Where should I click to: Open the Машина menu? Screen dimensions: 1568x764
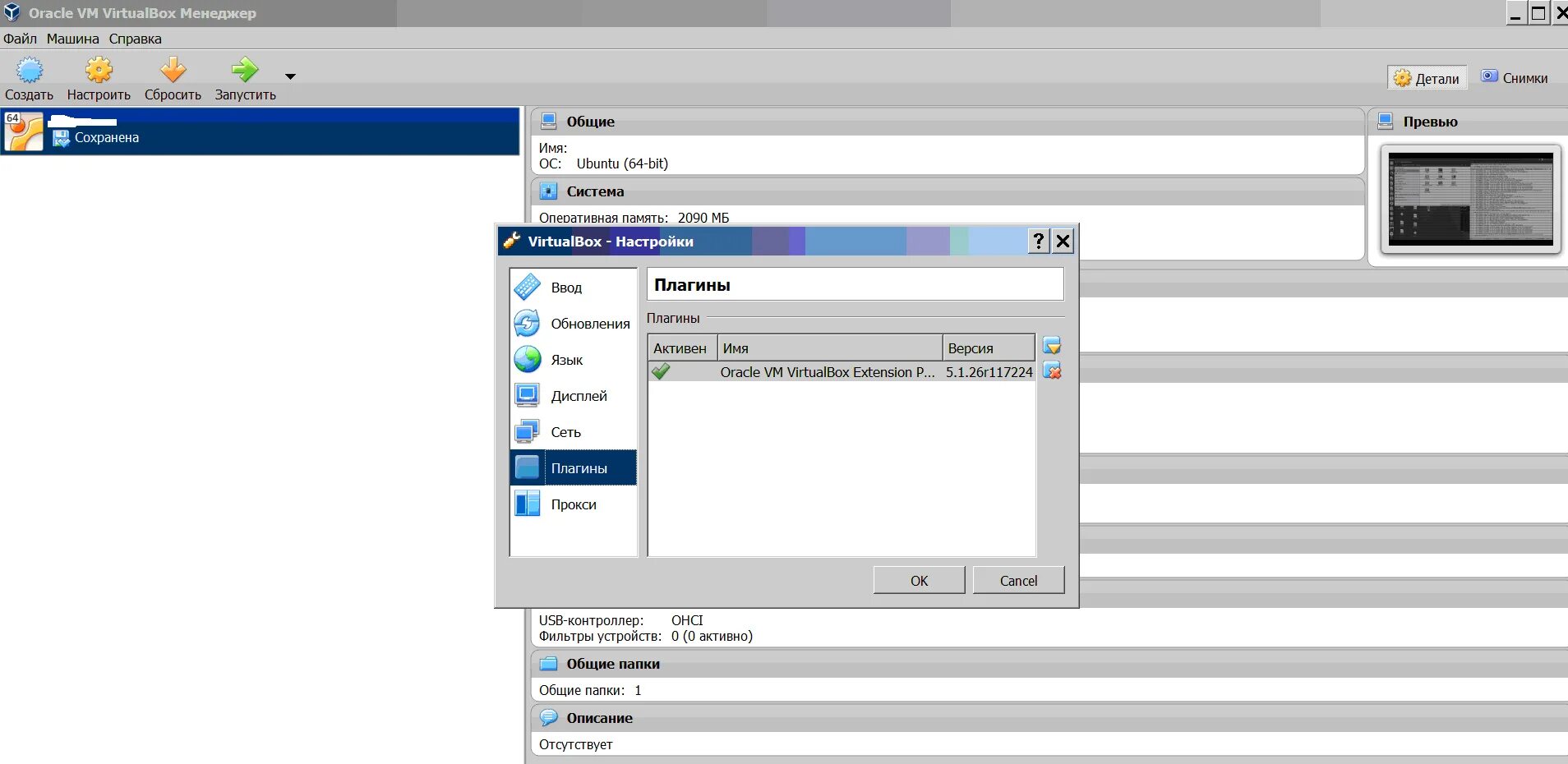72,39
